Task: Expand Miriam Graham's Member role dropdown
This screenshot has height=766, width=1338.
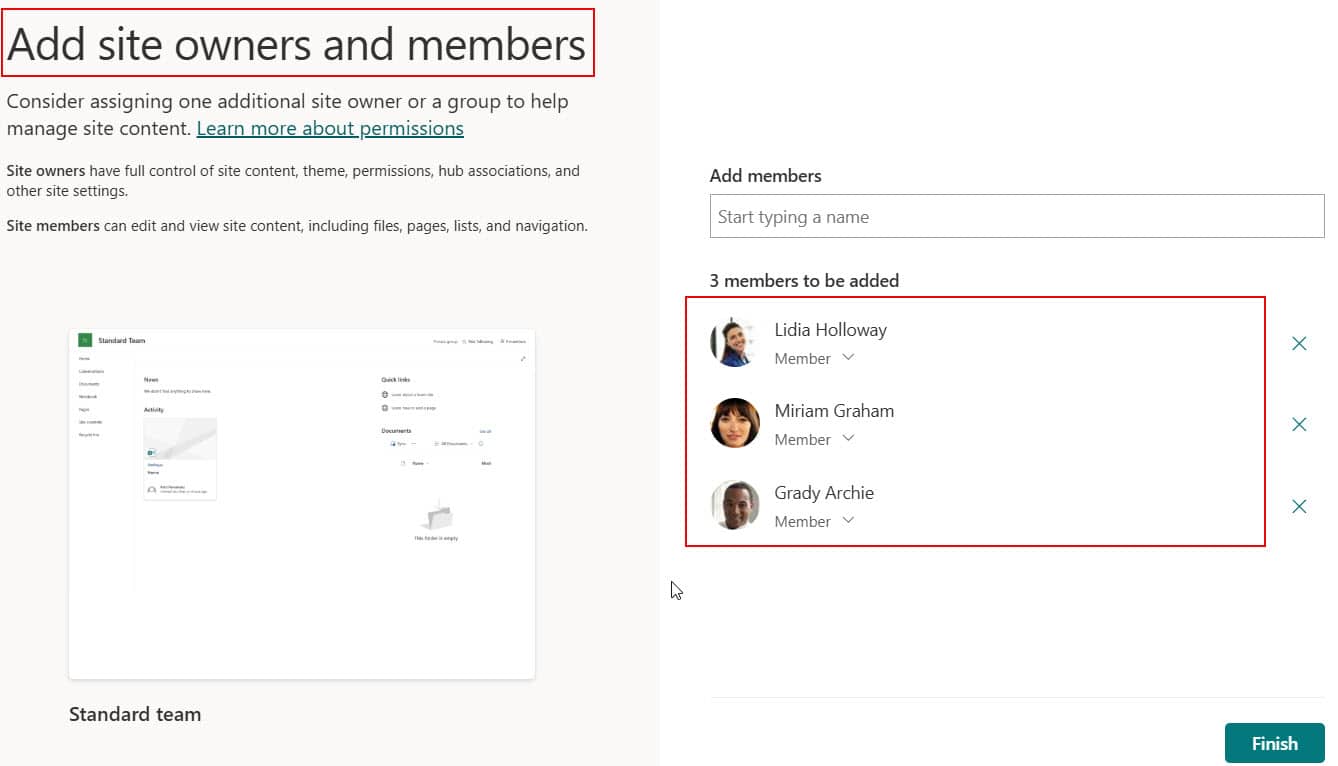Action: pos(814,439)
